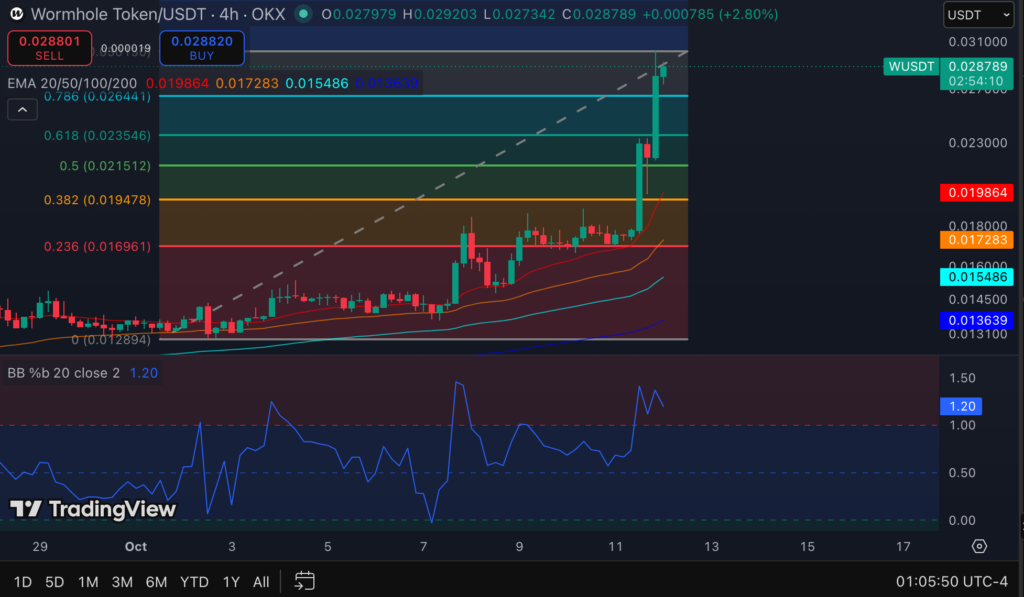
Task: Select the 3M time range
Action: [122, 581]
